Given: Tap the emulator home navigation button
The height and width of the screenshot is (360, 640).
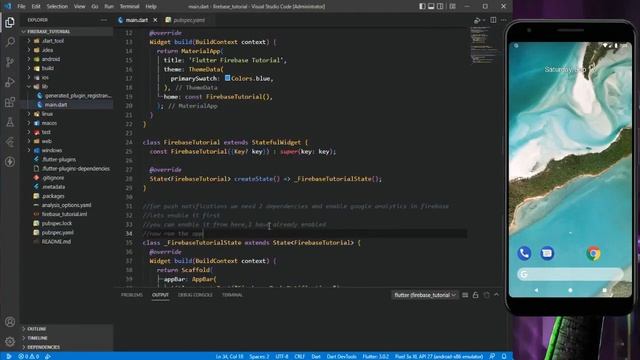Looking at the screenshot, I should tap(570, 290).
